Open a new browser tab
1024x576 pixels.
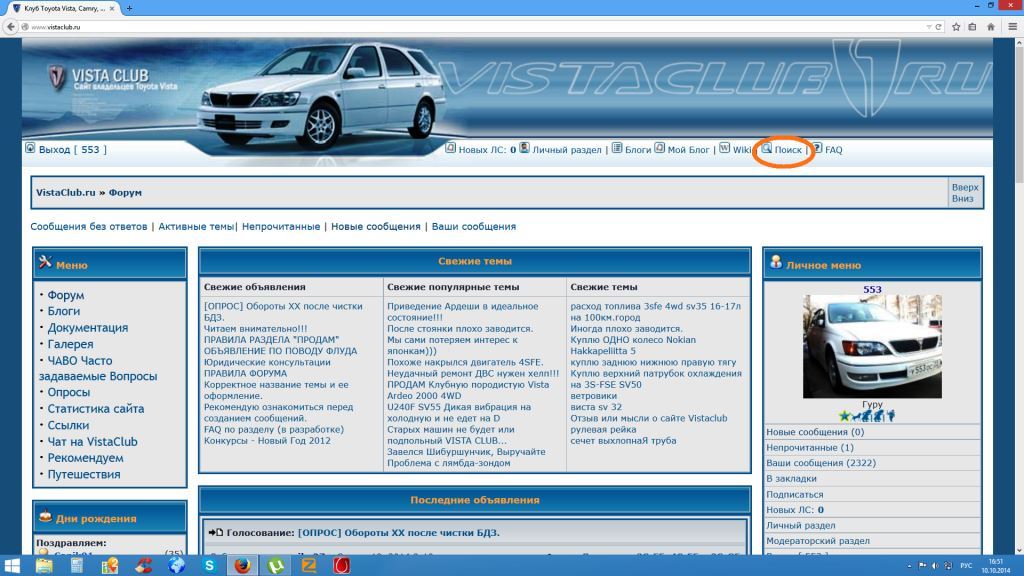(x=130, y=8)
